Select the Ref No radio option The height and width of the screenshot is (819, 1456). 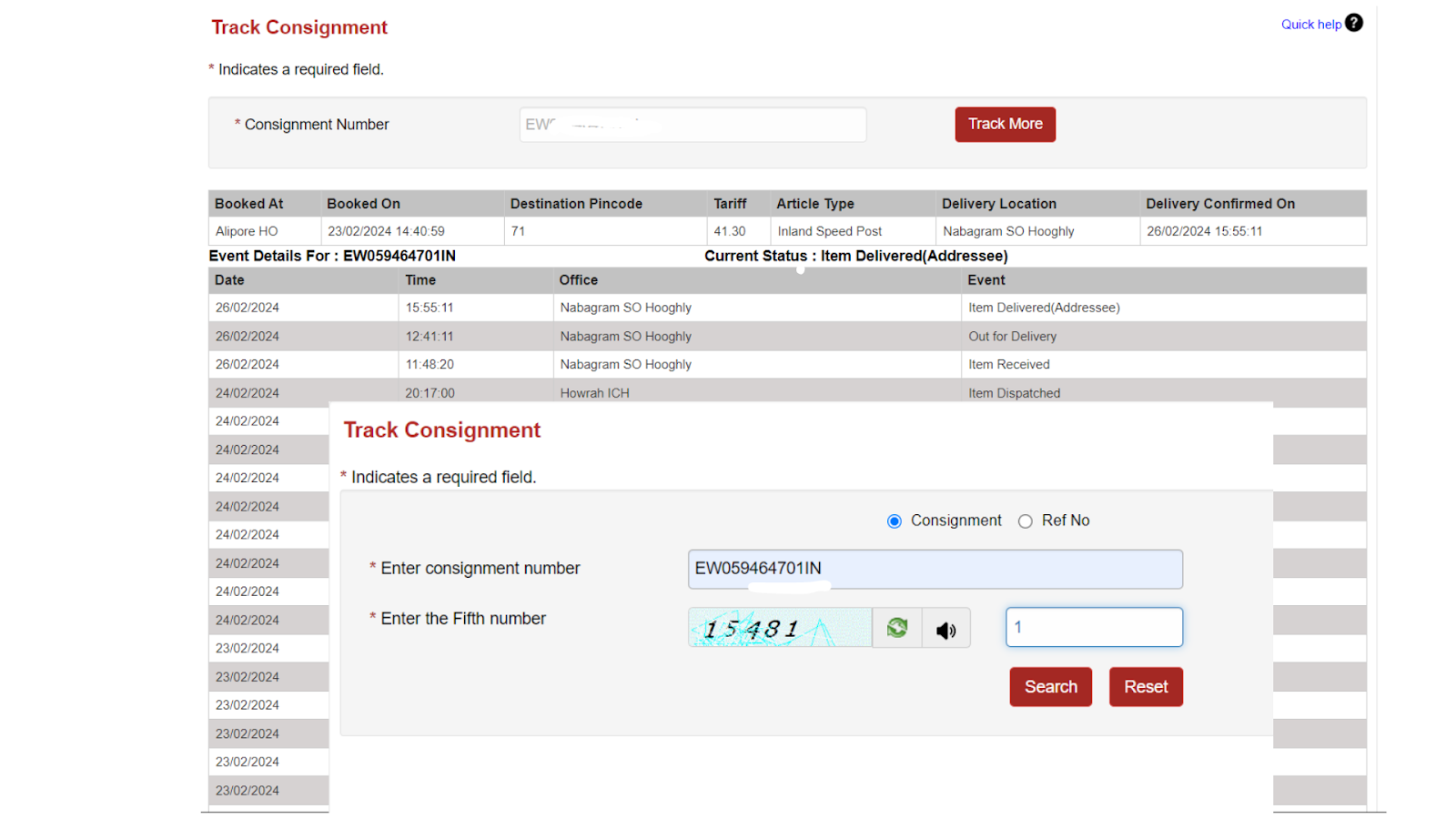tap(1026, 521)
